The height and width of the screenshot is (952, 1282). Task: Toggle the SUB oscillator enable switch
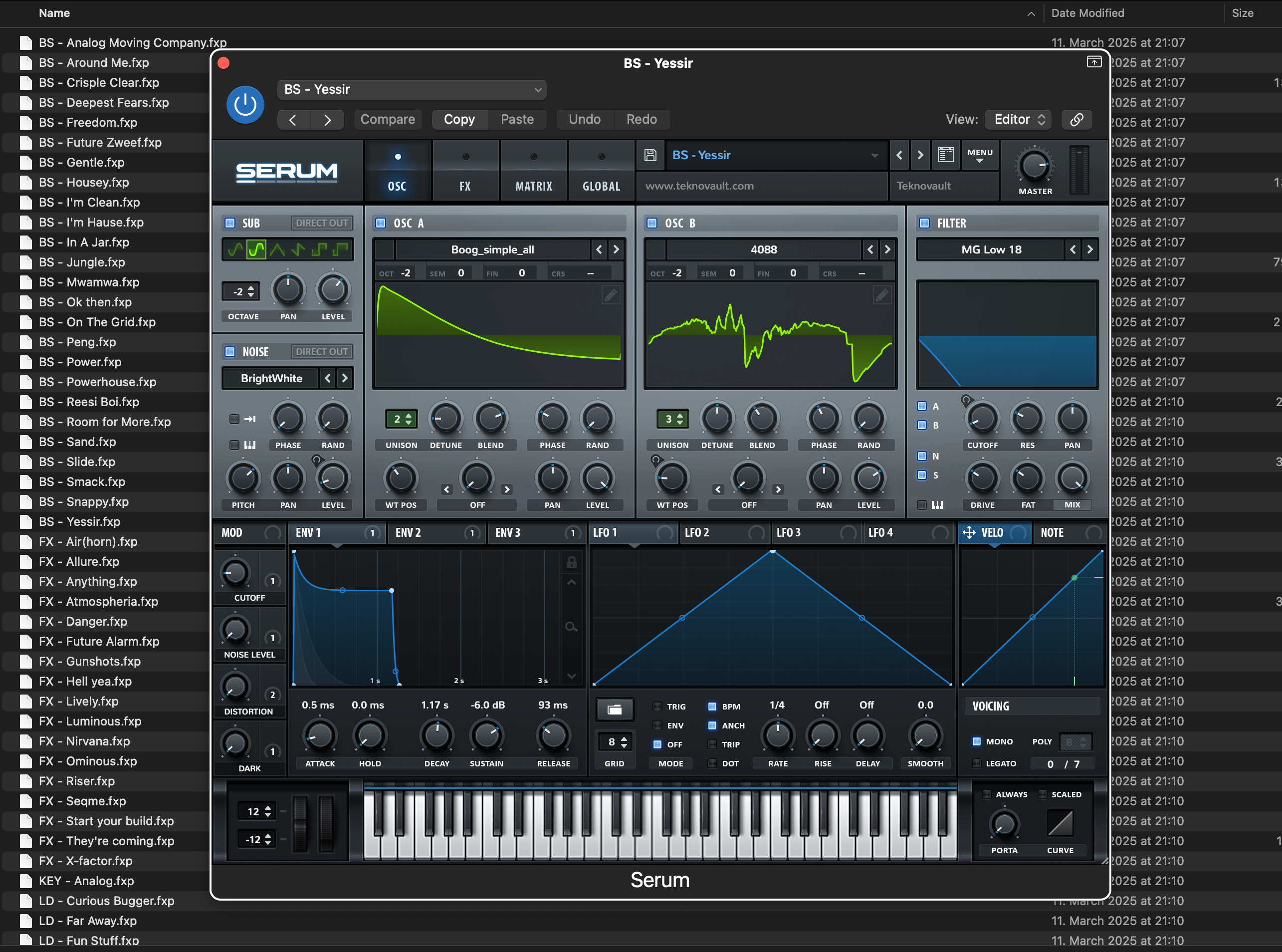[x=230, y=223]
